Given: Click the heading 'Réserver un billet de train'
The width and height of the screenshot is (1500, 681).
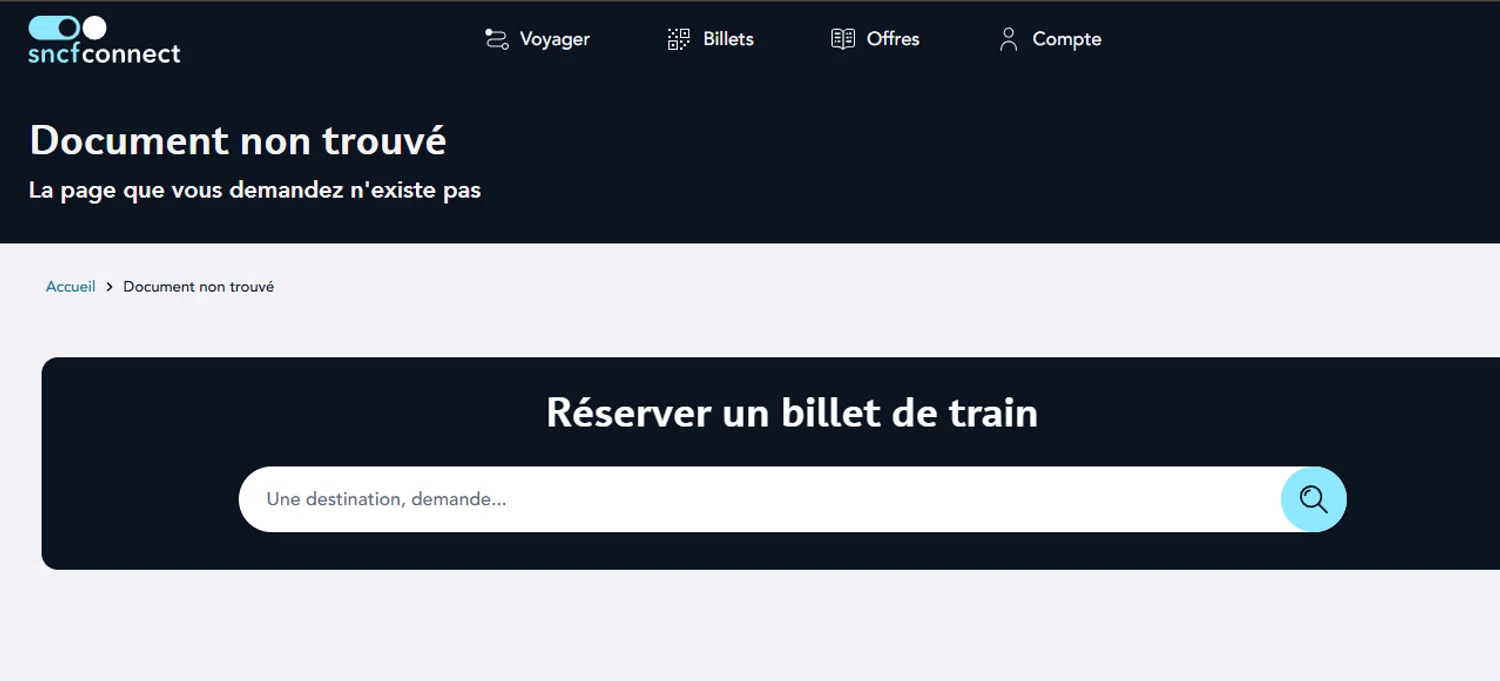Looking at the screenshot, I should point(792,412).
